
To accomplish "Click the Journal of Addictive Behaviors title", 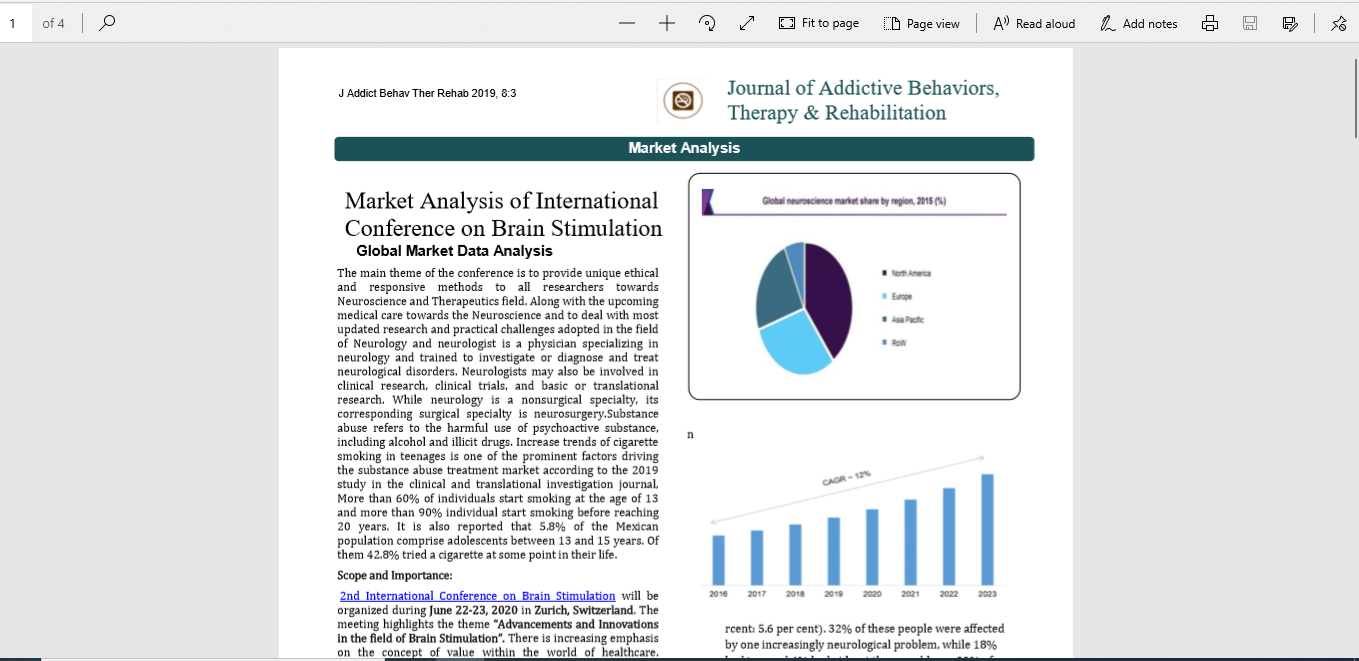I will click(863, 100).
